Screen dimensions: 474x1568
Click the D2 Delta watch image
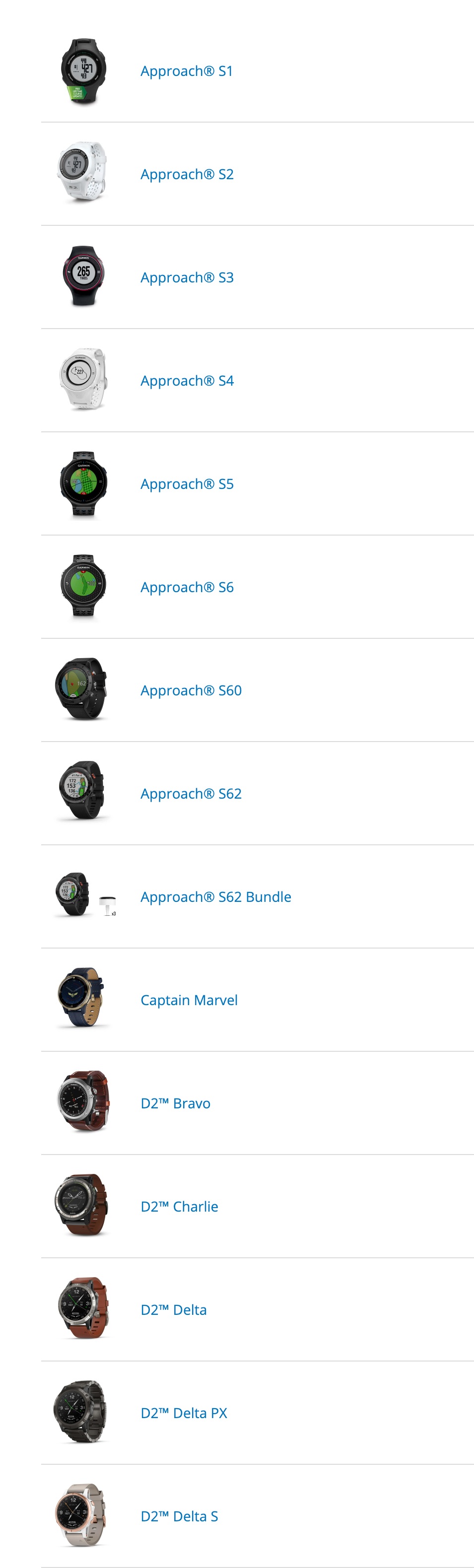click(83, 1309)
